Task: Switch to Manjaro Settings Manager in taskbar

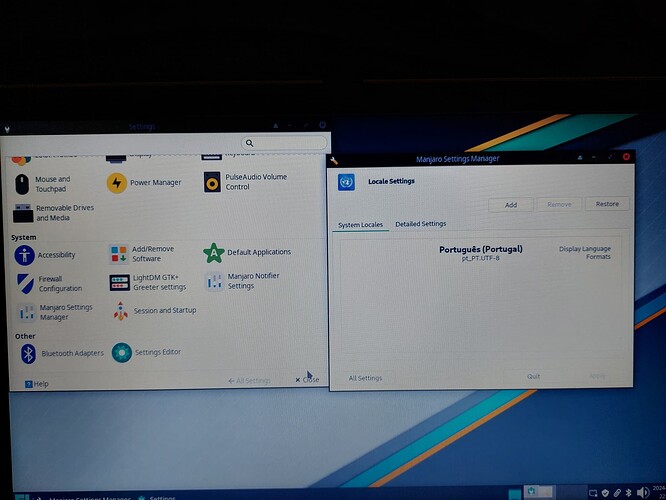Action: pos(83,497)
